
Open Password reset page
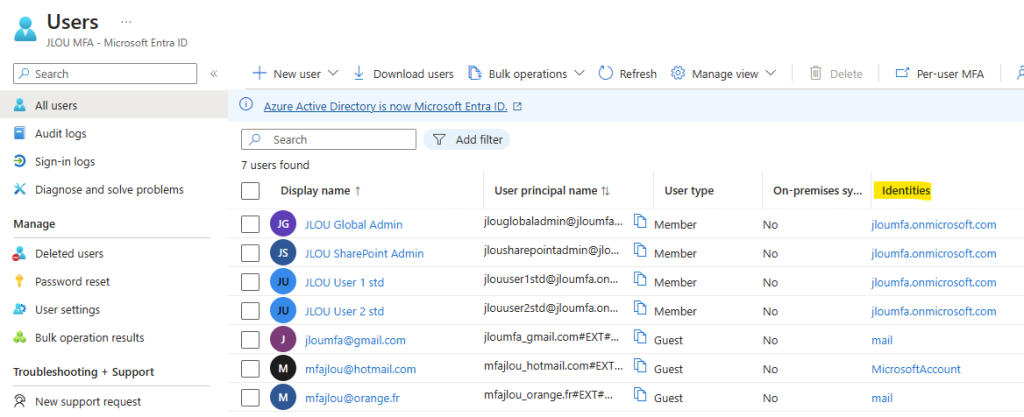(72, 282)
